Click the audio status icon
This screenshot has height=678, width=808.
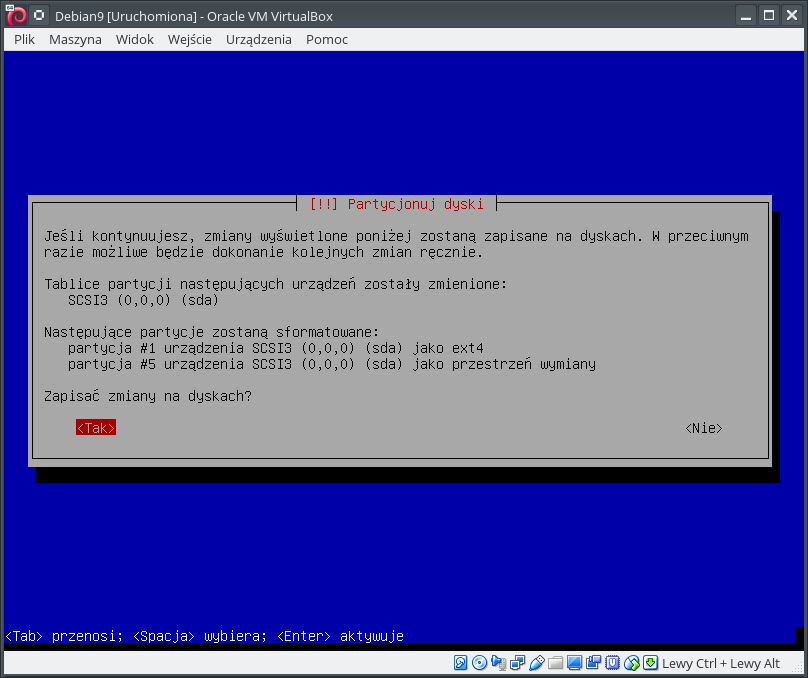499,663
